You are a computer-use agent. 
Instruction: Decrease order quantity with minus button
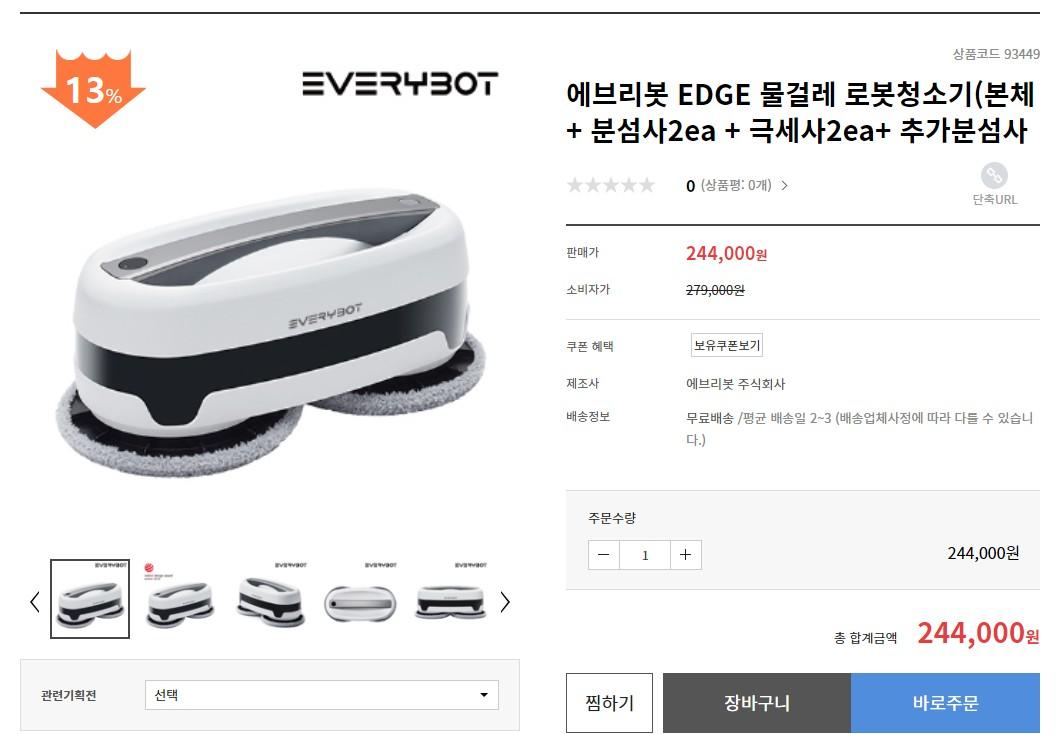604,555
